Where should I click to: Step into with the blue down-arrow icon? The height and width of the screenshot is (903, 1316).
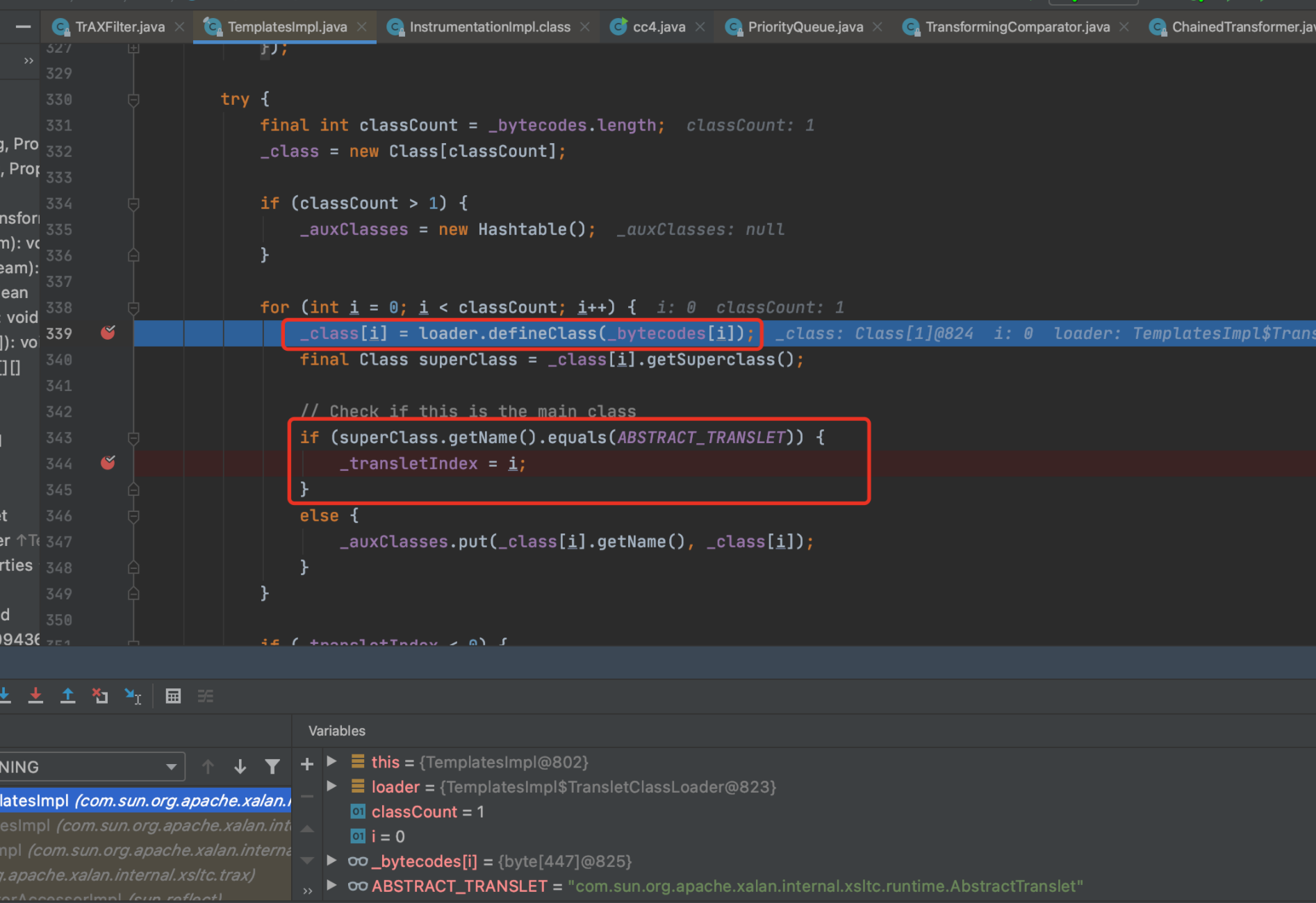pyautogui.click(x=4, y=695)
